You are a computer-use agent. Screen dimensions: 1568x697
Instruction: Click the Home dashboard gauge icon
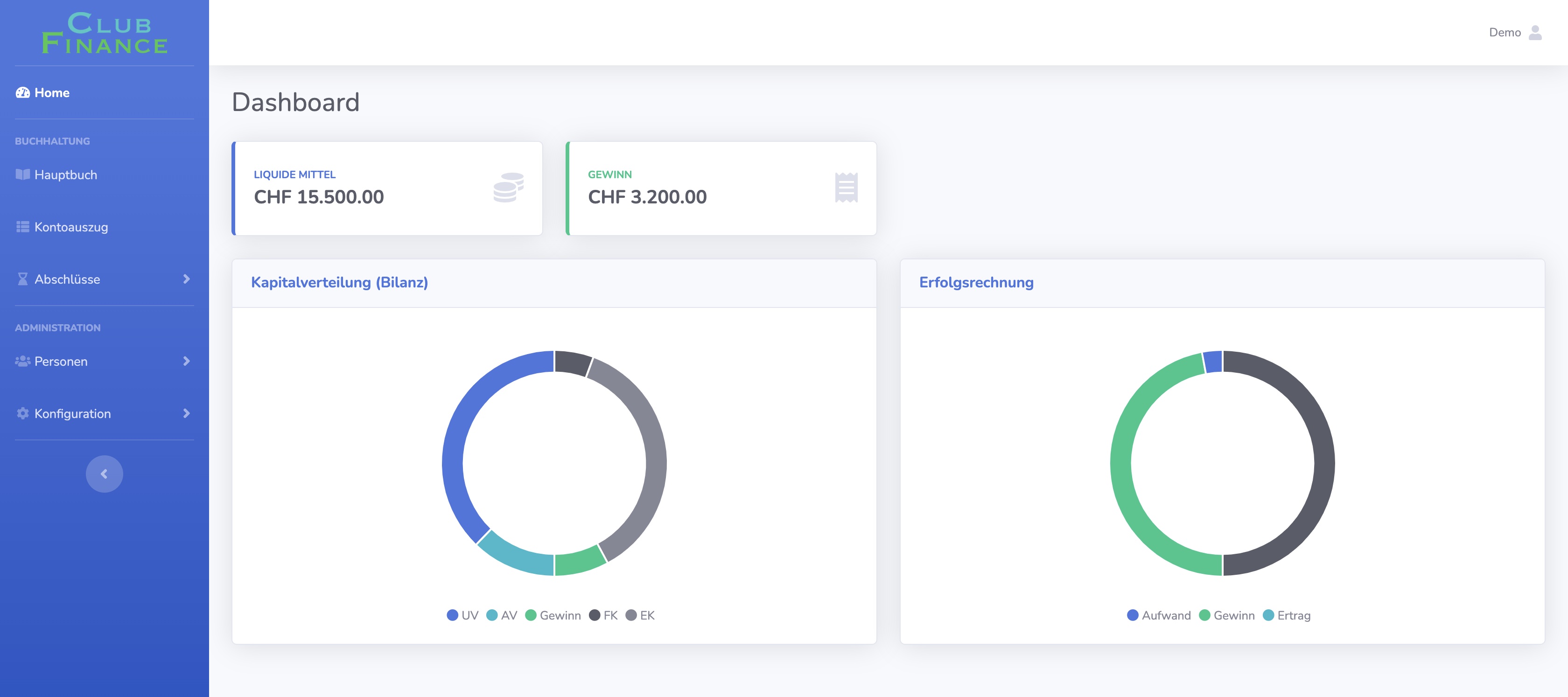(22, 92)
